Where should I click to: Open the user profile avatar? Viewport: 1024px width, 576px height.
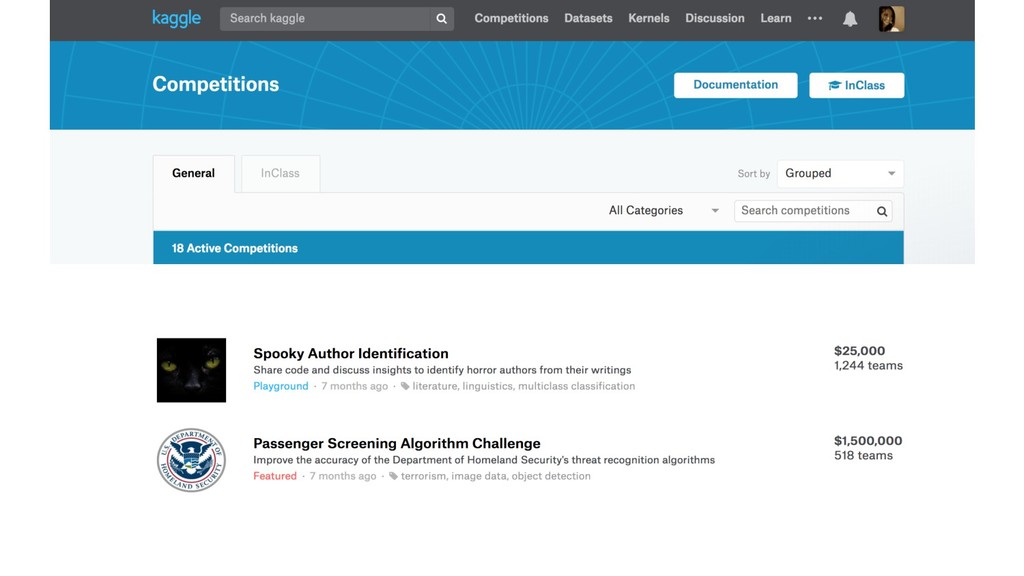point(891,19)
